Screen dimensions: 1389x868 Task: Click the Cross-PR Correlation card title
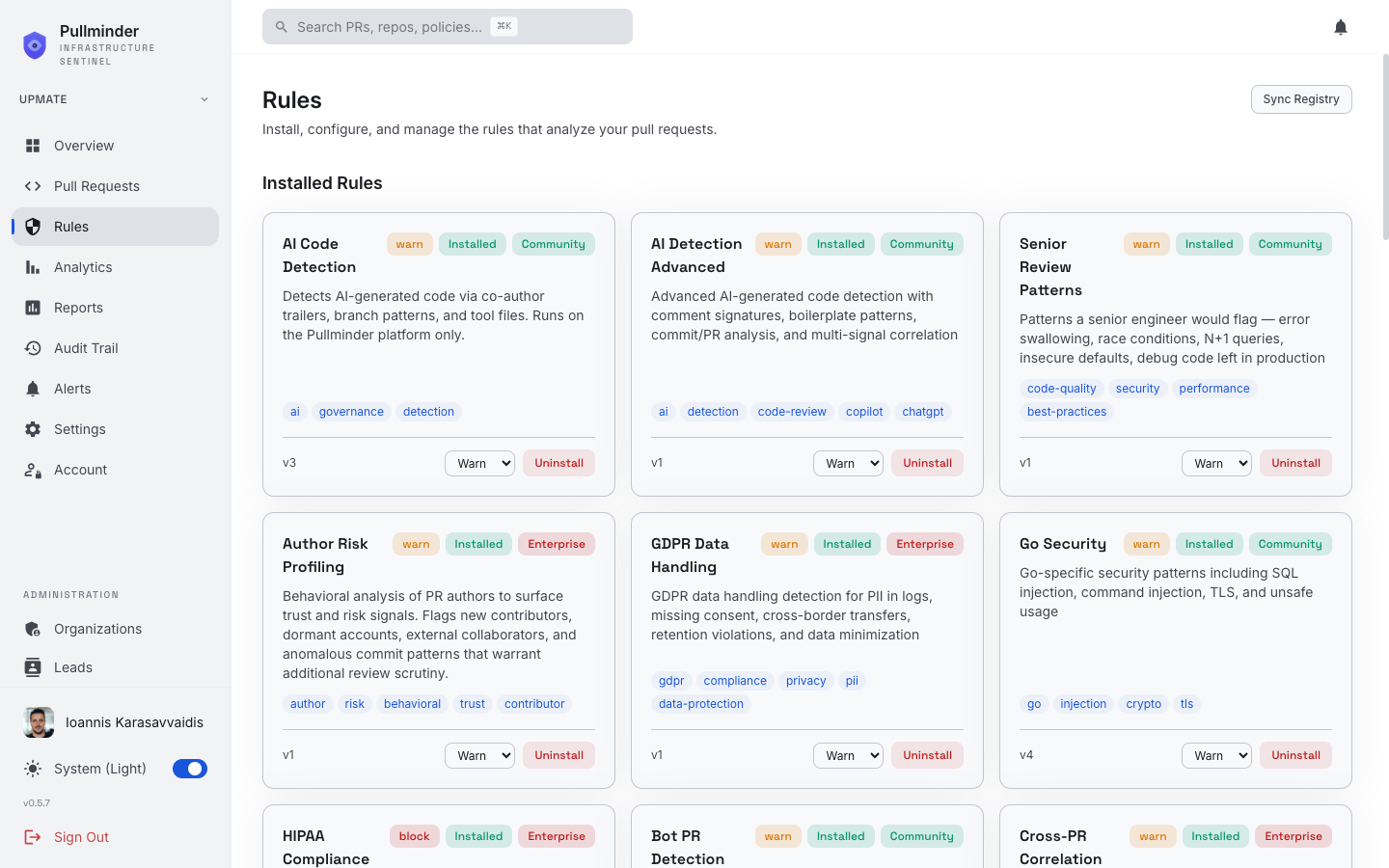point(1060,848)
